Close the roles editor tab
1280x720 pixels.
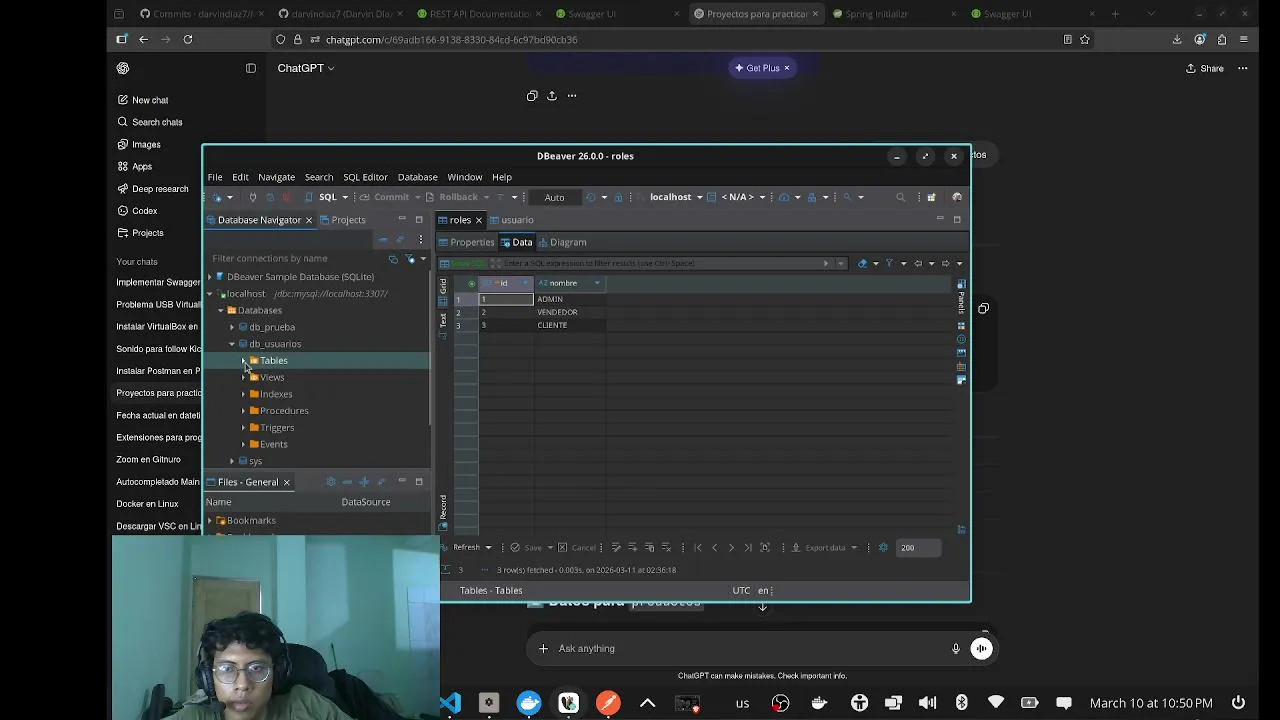[x=478, y=220]
